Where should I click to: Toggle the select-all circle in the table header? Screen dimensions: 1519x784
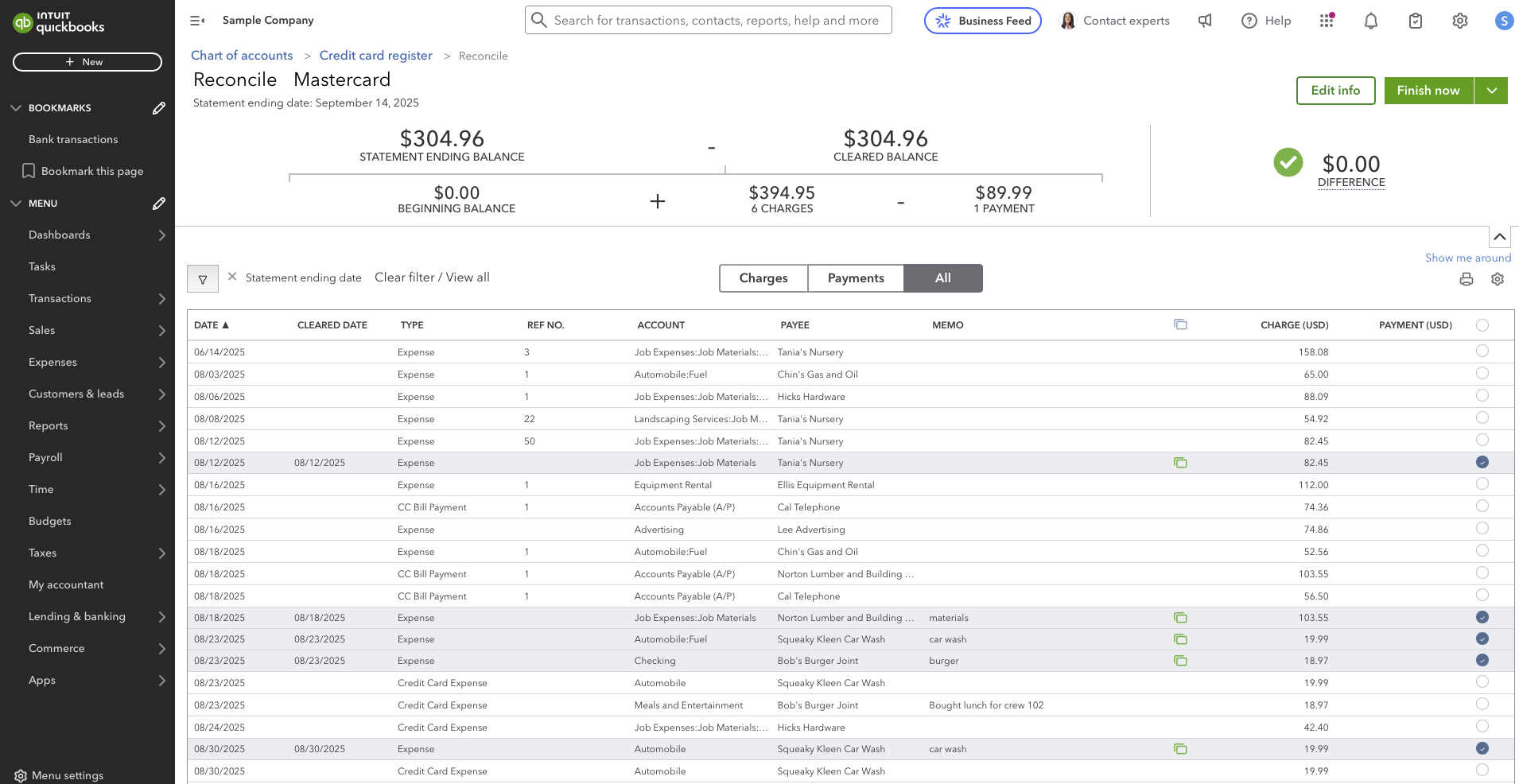pos(1482,325)
